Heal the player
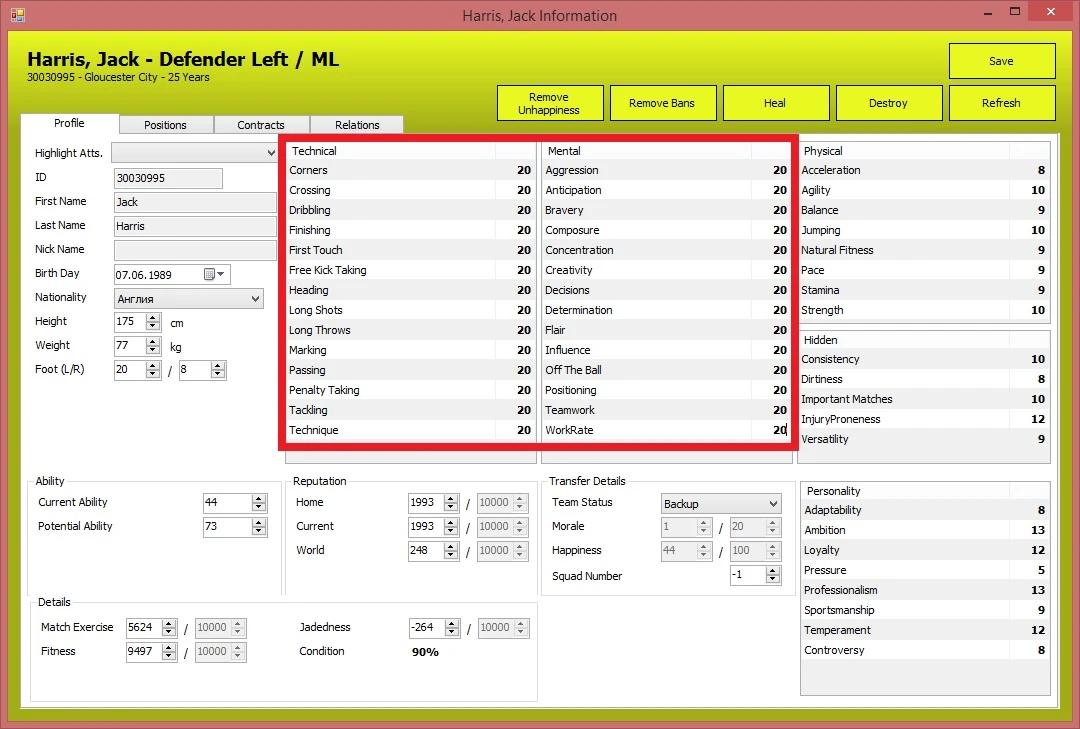Image resolution: width=1080 pixels, height=729 pixels. pos(776,102)
